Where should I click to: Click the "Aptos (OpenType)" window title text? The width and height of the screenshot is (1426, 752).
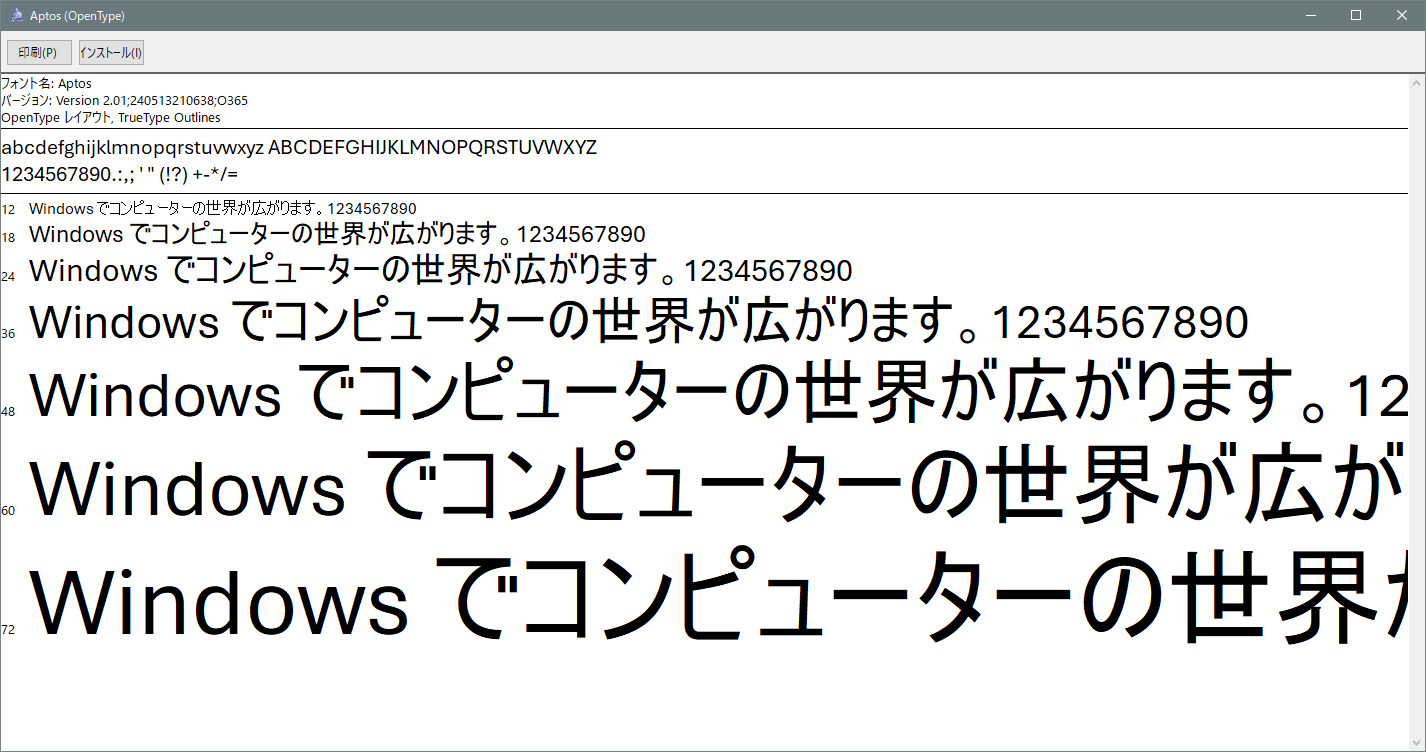pyautogui.click(x=78, y=16)
